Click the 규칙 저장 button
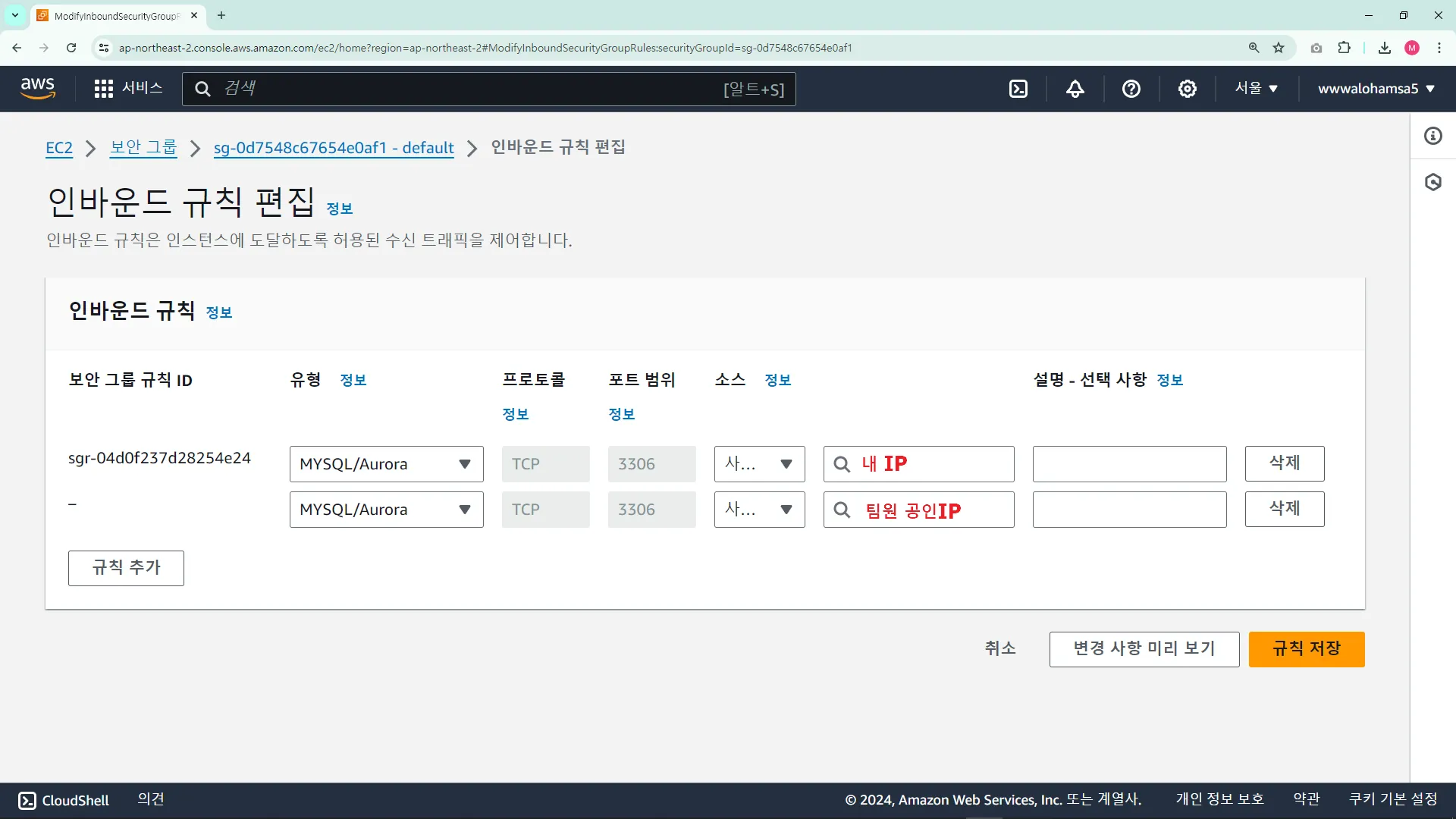 (x=1306, y=649)
